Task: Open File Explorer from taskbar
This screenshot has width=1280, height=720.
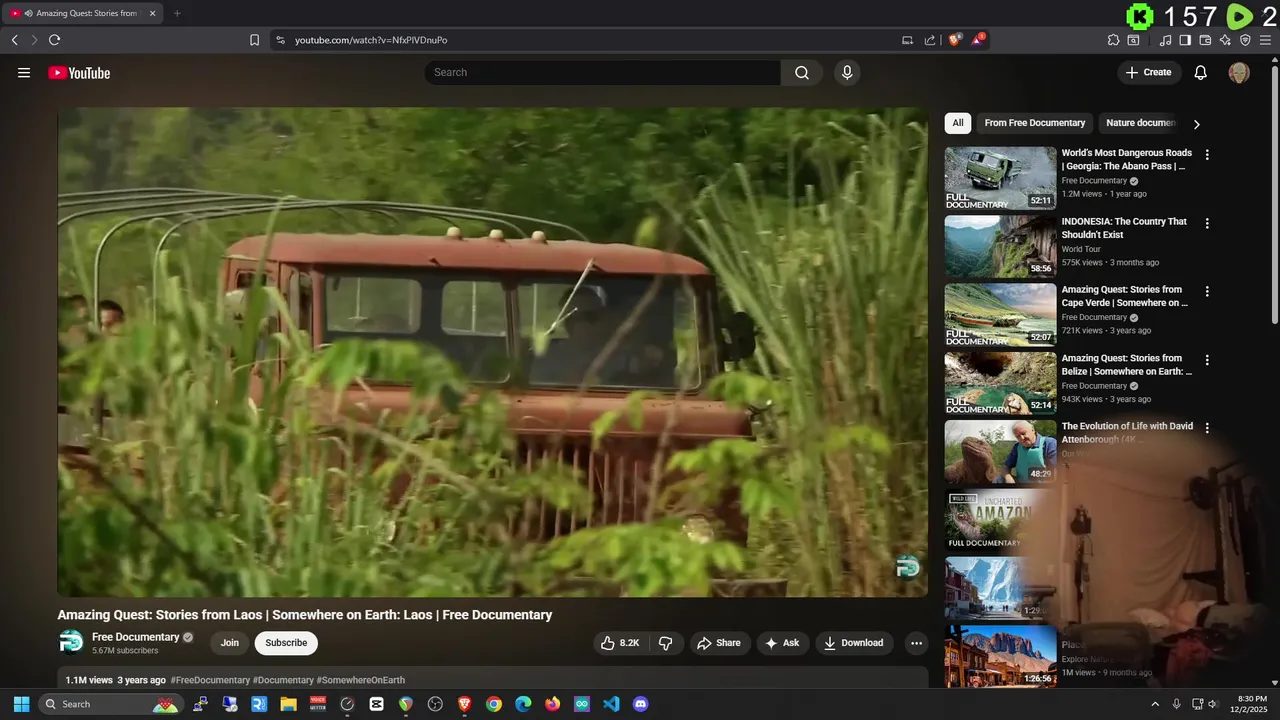Action: click(288, 704)
